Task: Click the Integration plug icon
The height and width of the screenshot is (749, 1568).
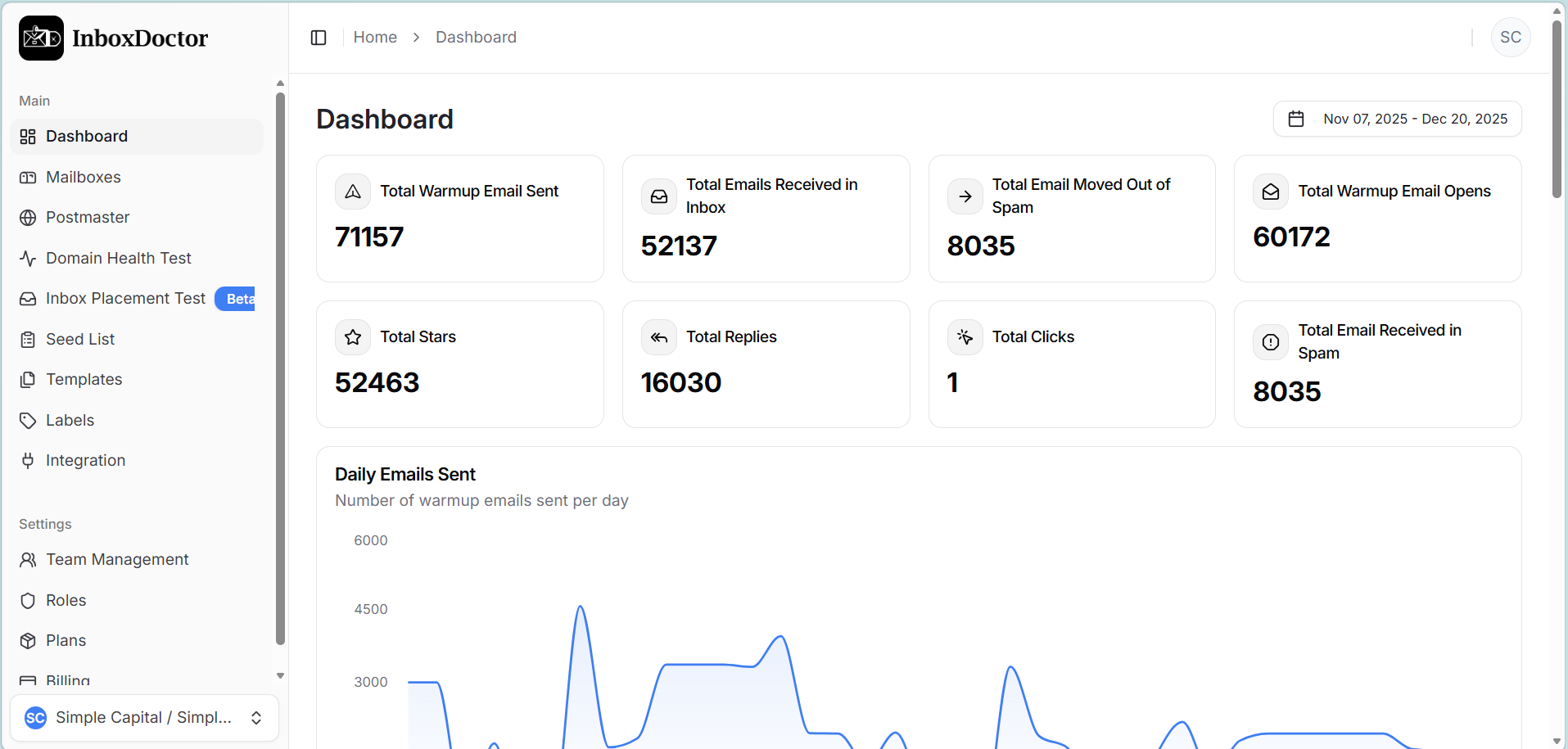Action: (28, 461)
